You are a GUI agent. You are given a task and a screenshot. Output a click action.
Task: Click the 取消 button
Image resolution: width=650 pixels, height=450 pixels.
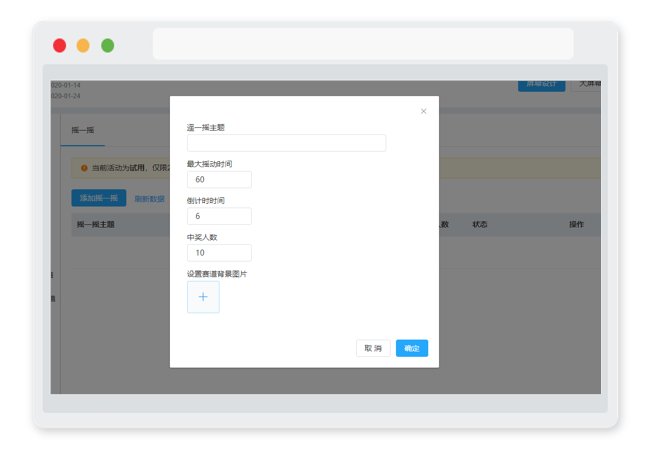pos(373,348)
